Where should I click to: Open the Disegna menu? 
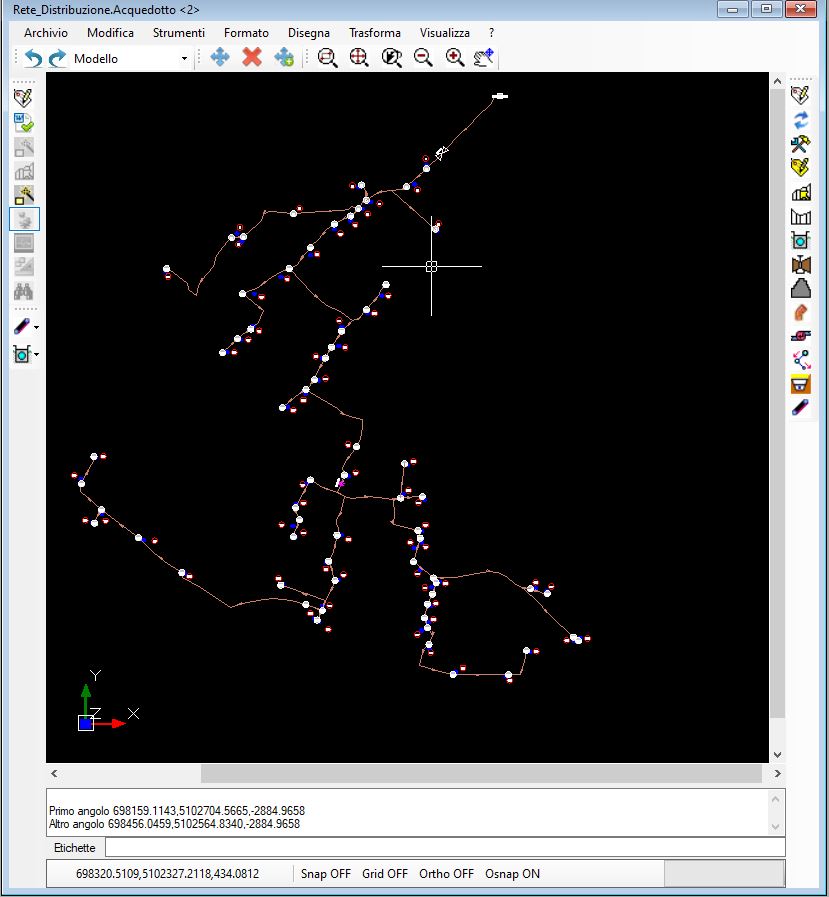point(308,33)
